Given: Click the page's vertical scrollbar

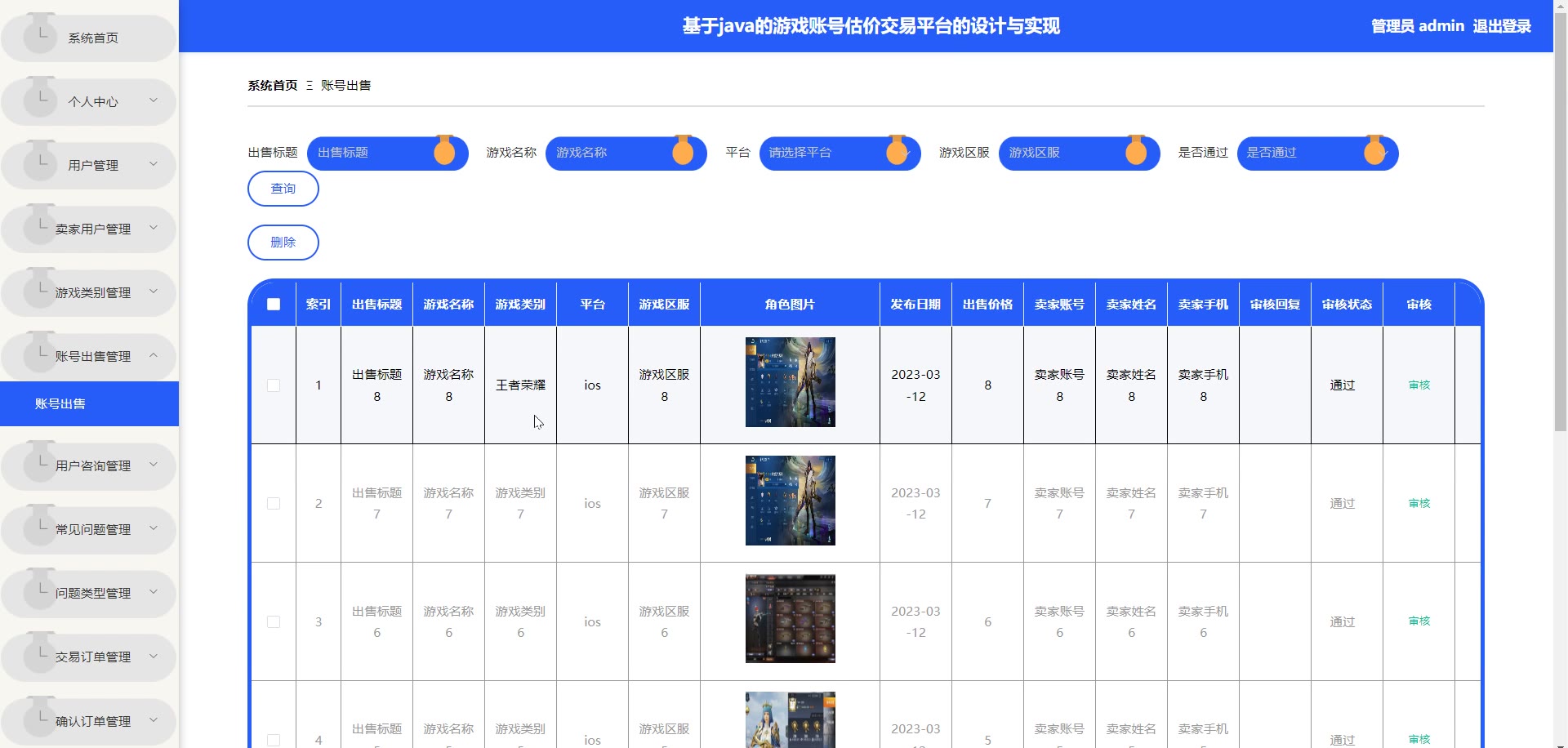Looking at the screenshot, I should click(x=1561, y=220).
